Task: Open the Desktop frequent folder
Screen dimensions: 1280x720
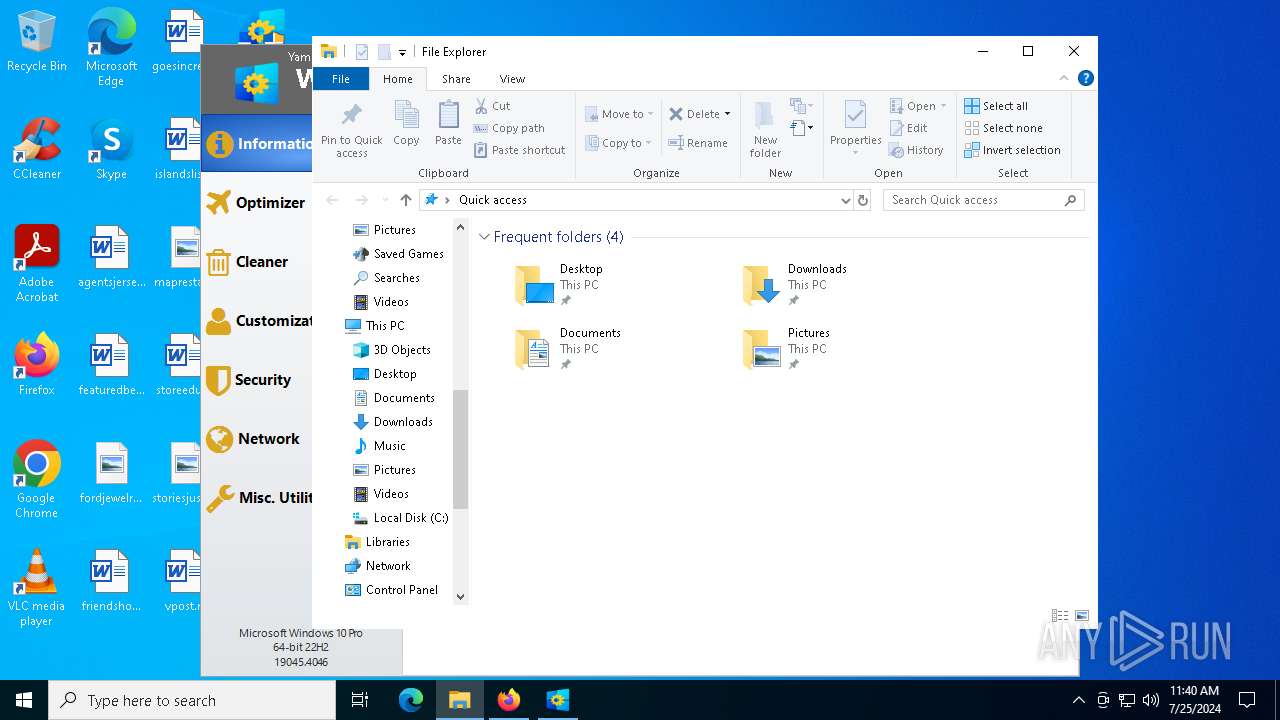Action: [x=560, y=285]
